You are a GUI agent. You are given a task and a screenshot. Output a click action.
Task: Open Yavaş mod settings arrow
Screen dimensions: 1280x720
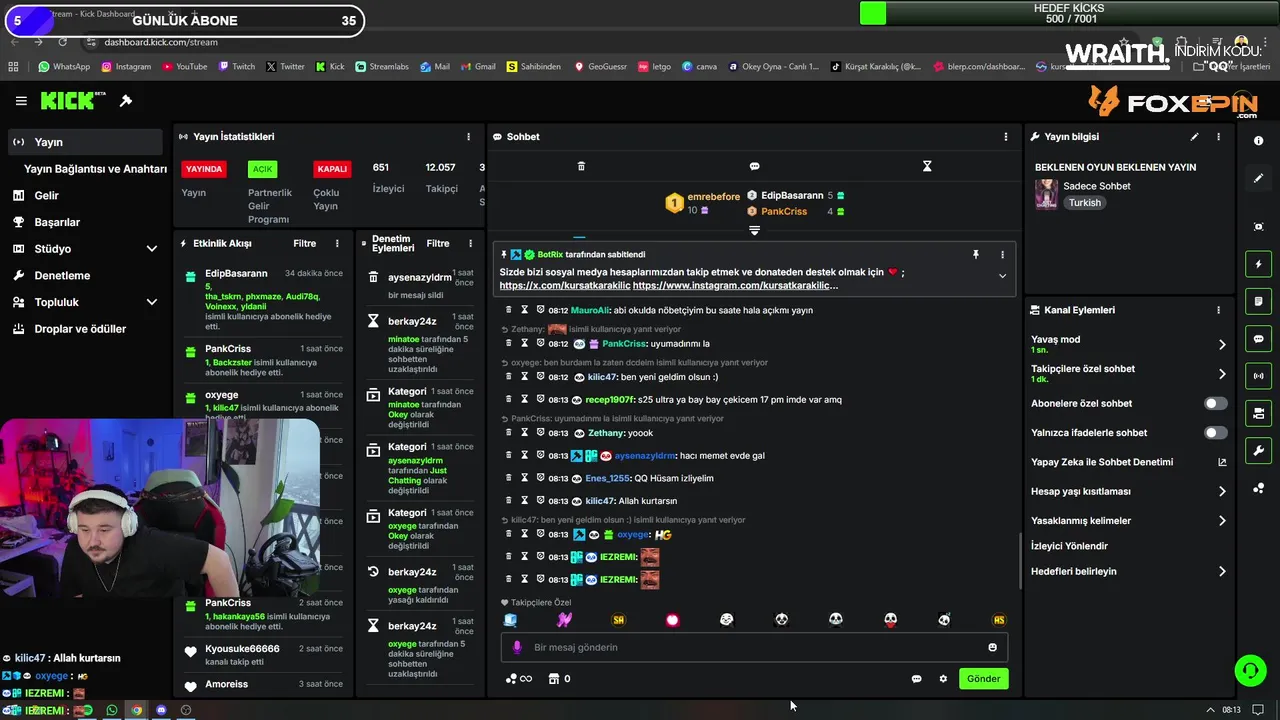[x=1222, y=345]
